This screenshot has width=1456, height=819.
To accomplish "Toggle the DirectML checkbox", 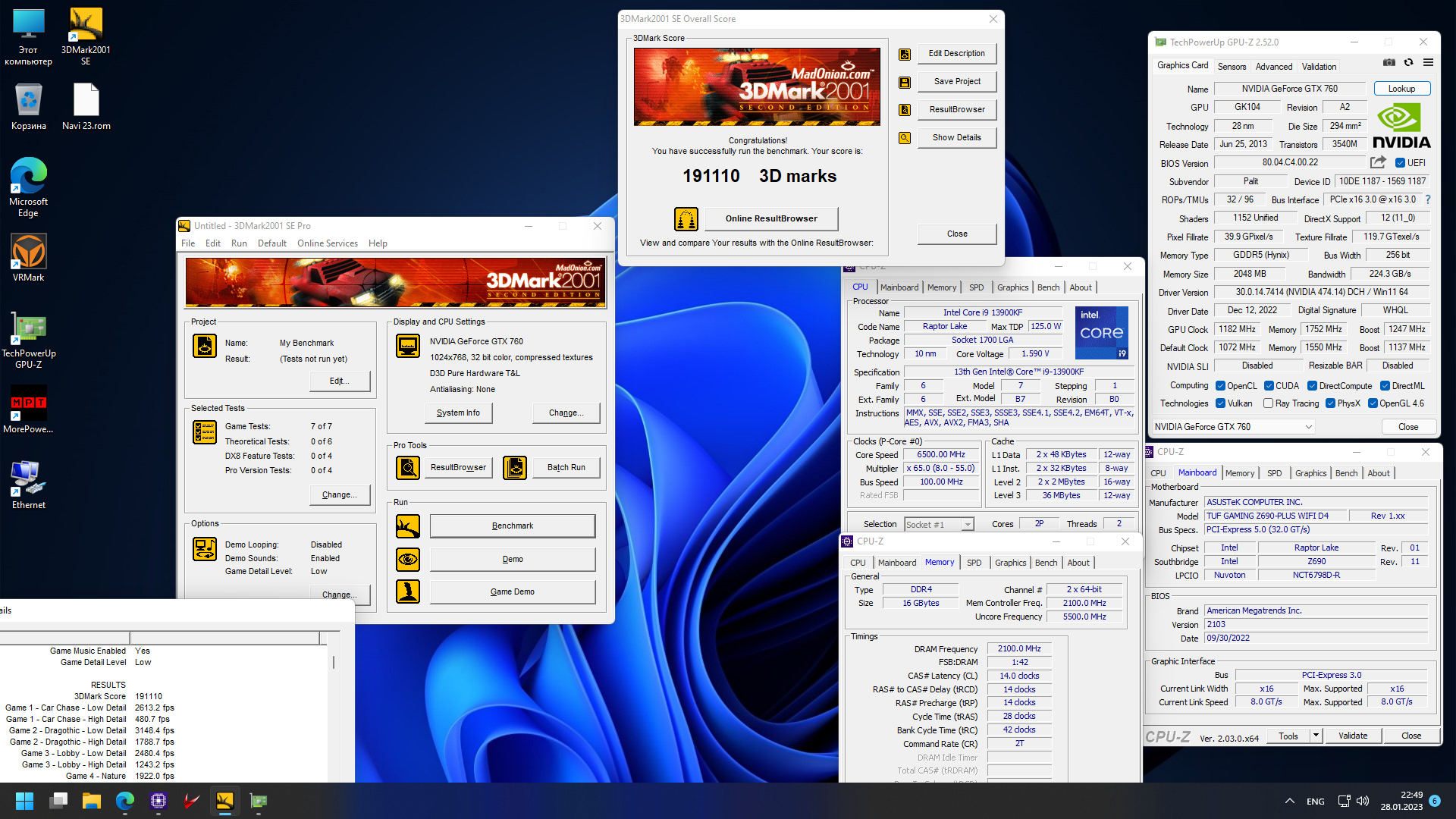I will point(1385,386).
